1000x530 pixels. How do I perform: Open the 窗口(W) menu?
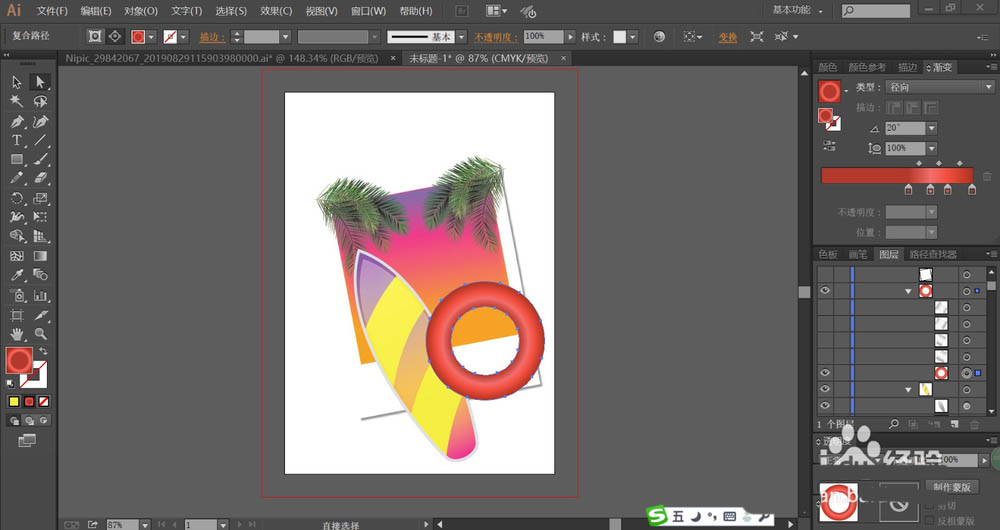(x=368, y=11)
